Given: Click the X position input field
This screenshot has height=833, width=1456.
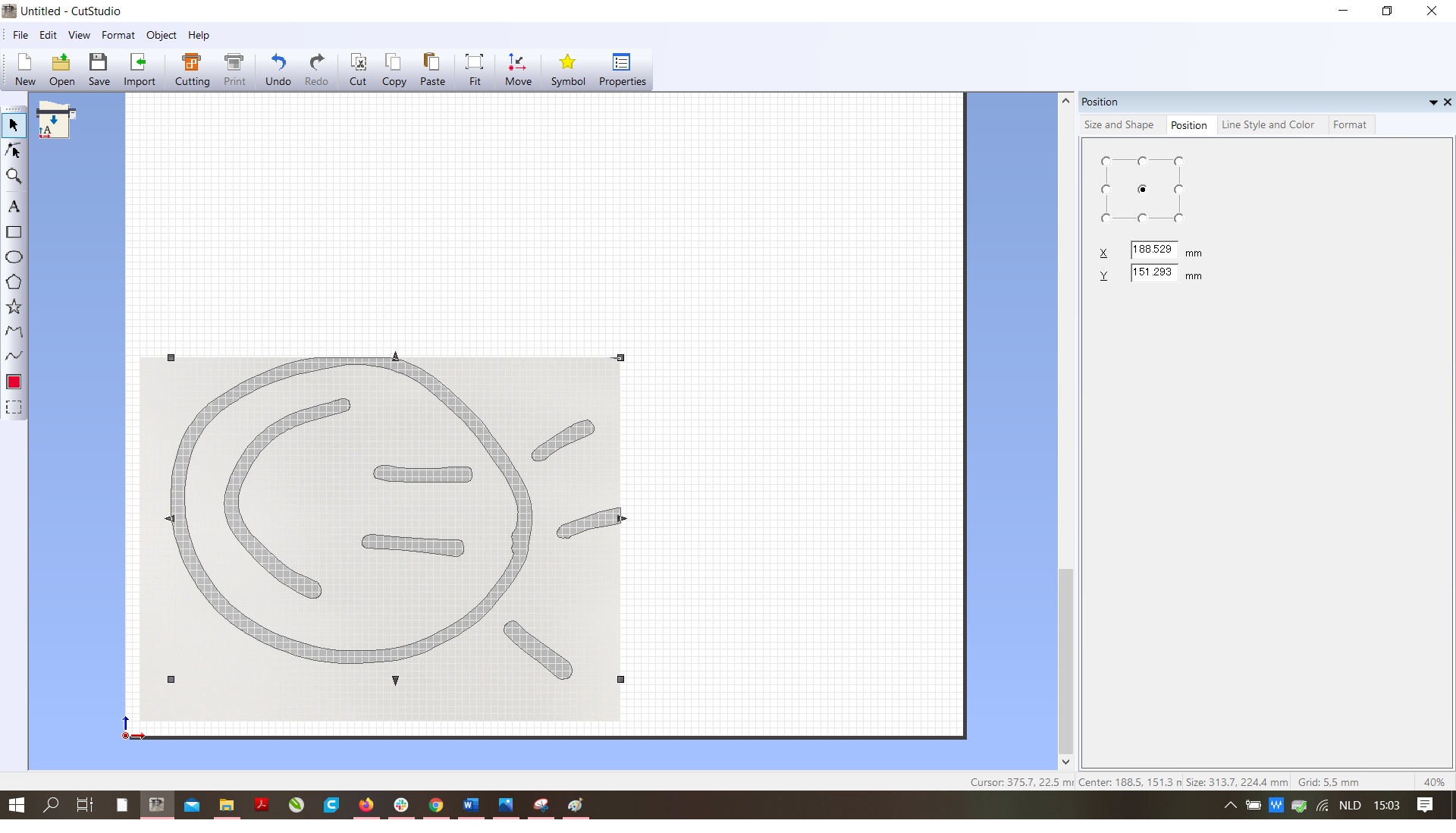Looking at the screenshot, I should coord(1153,250).
